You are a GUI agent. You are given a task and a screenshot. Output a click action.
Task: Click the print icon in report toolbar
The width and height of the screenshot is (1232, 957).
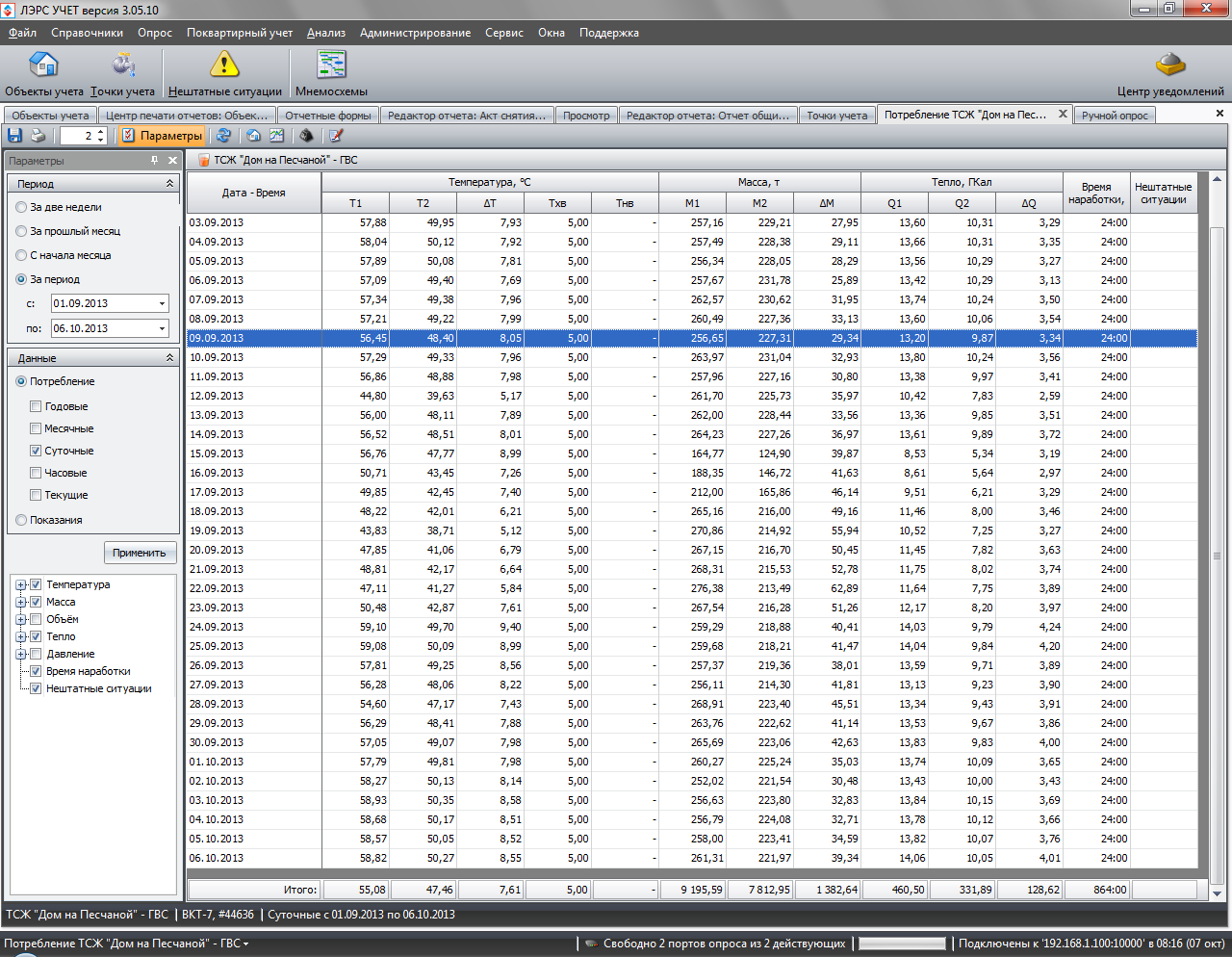tap(38, 136)
